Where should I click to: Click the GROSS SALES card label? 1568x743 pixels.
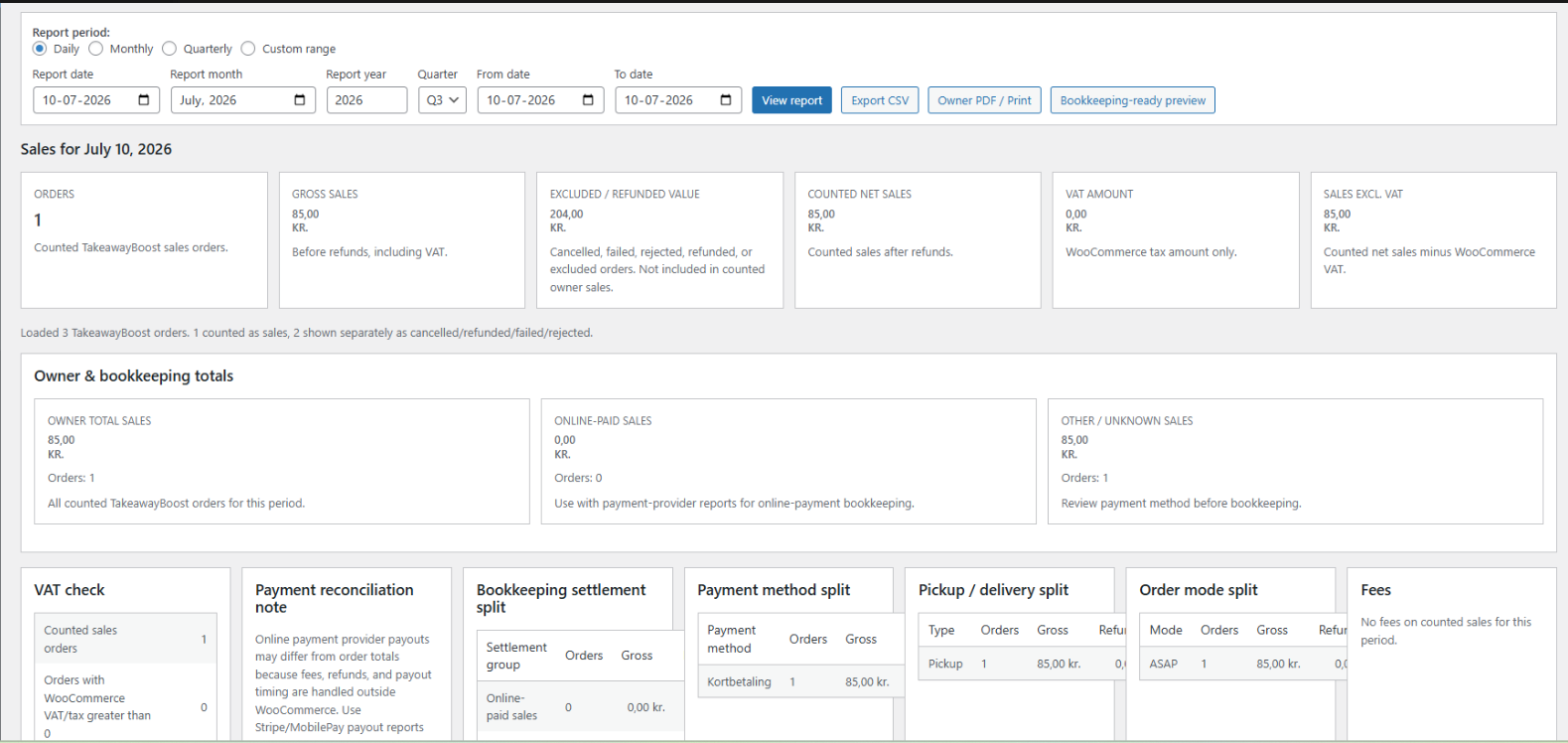coord(325,194)
